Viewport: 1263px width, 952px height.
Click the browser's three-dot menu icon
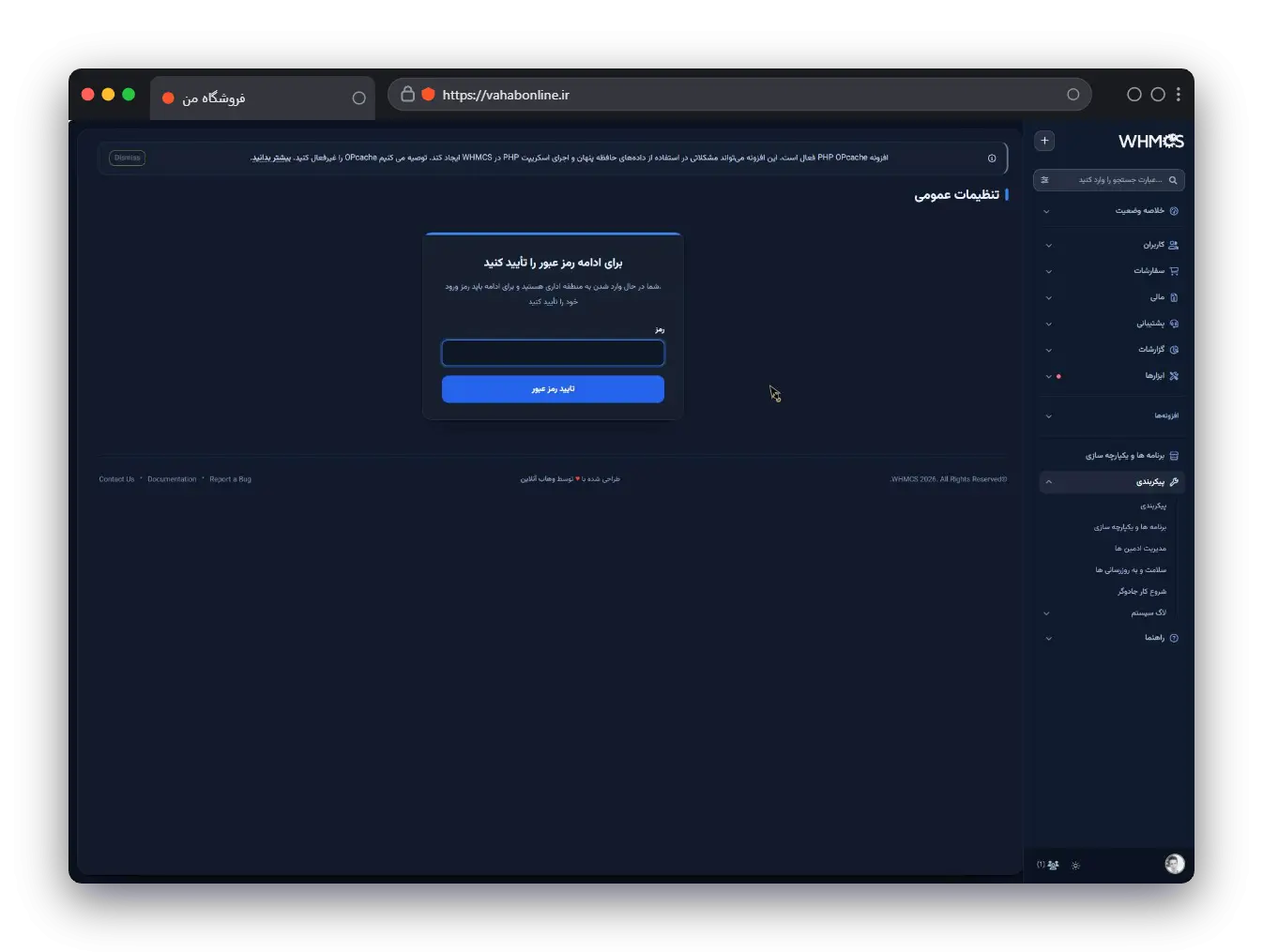(x=1179, y=94)
